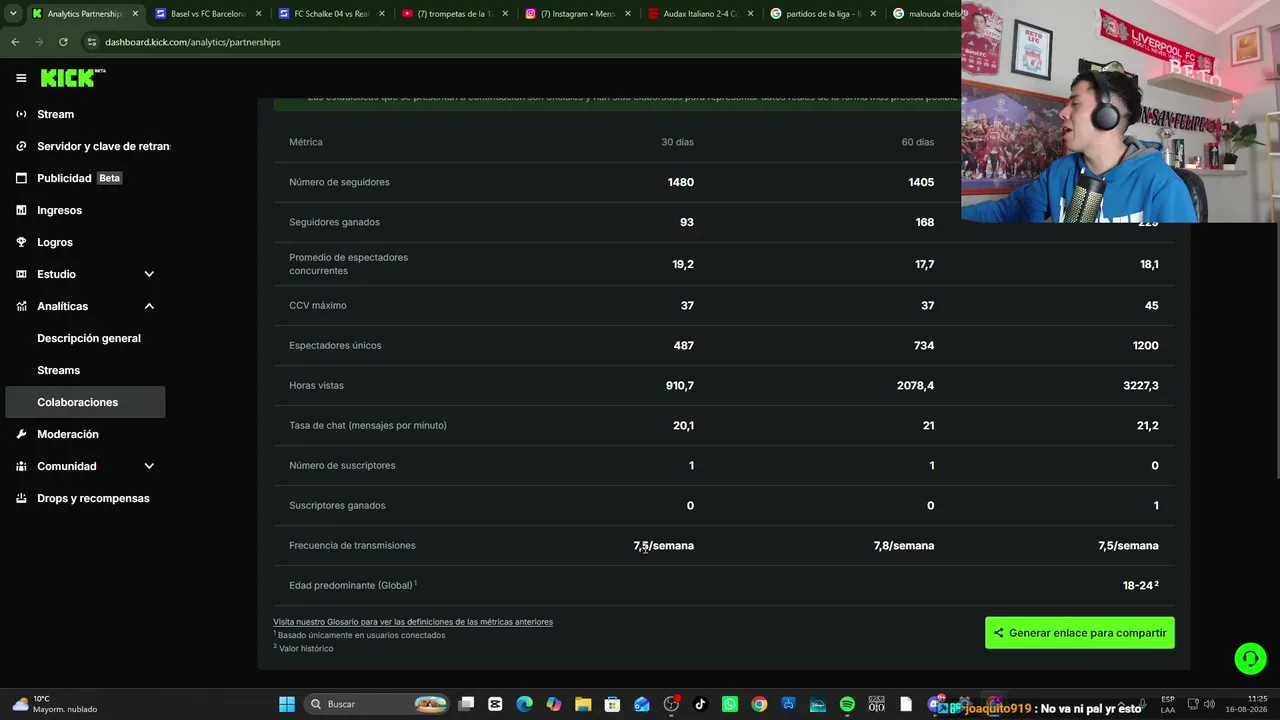Click the browser back arrow
This screenshot has height=720, width=1280.
tap(15, 42)
